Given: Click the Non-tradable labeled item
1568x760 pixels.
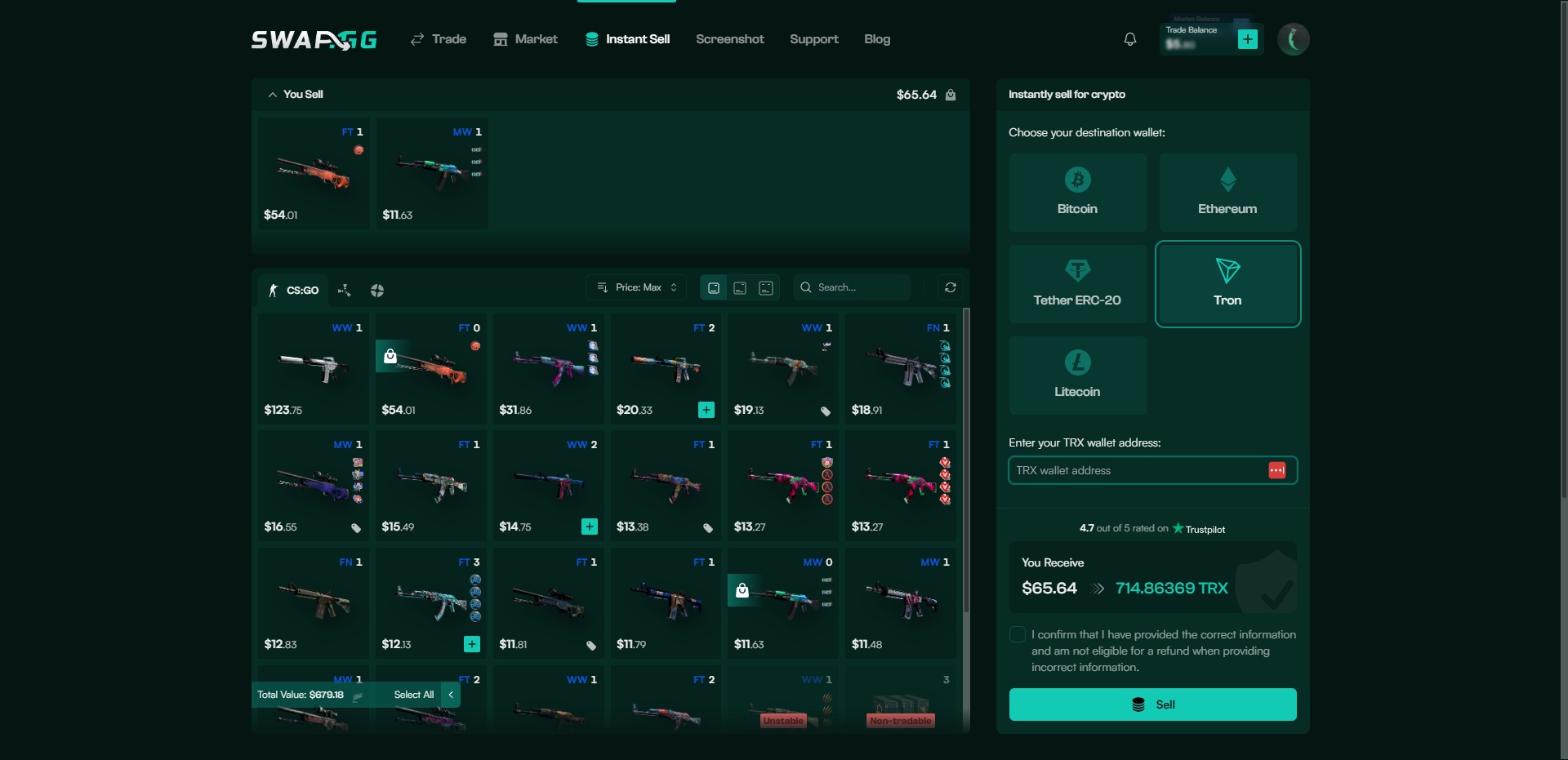Looking at the screenshot, I should tap(901, 700).
